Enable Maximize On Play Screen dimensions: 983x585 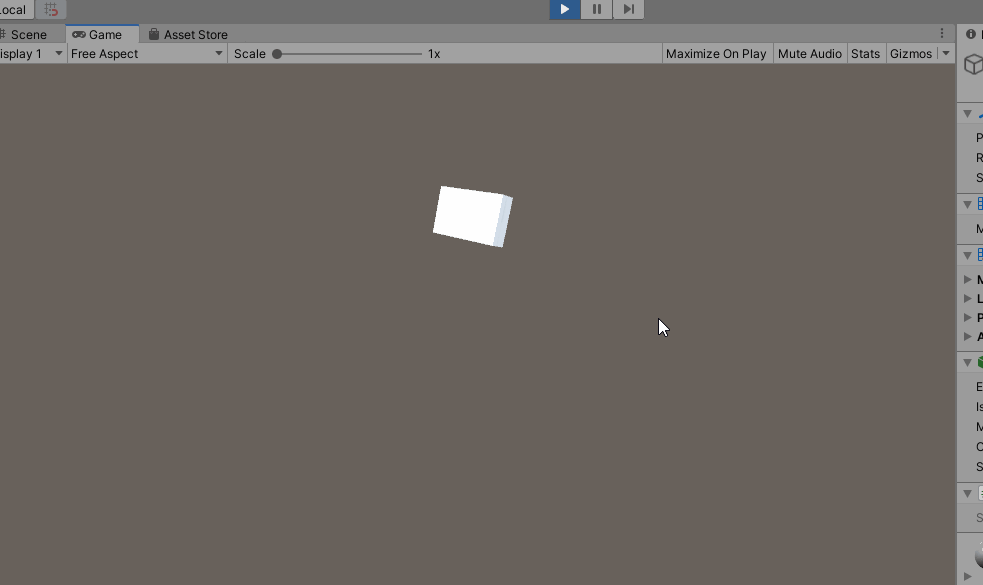point(714,53)
